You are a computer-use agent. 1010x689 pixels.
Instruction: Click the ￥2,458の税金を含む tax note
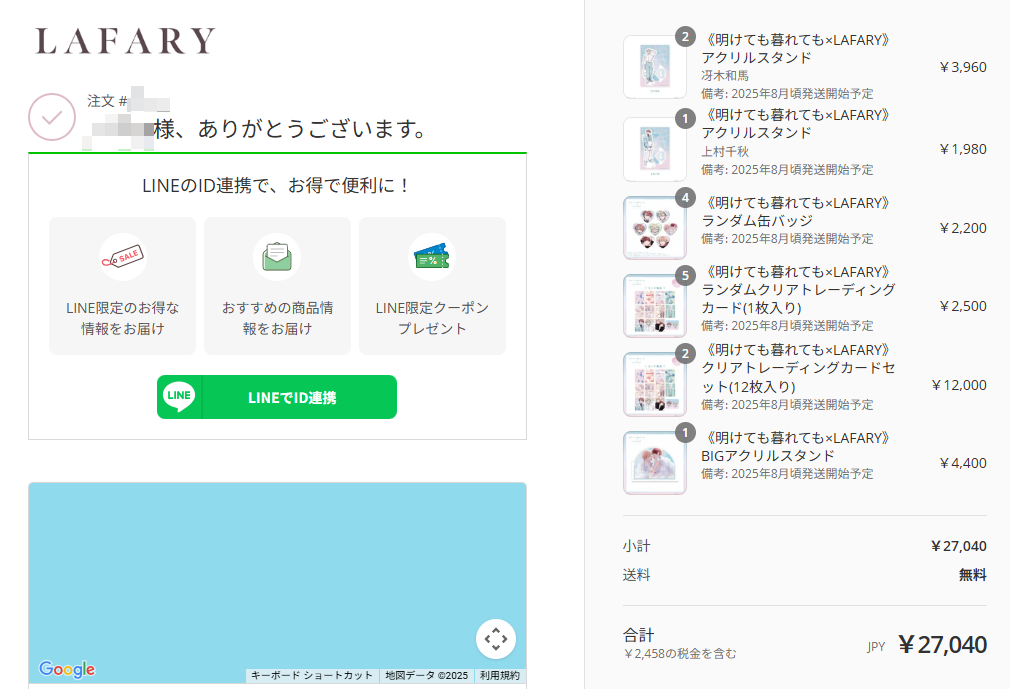680,654
